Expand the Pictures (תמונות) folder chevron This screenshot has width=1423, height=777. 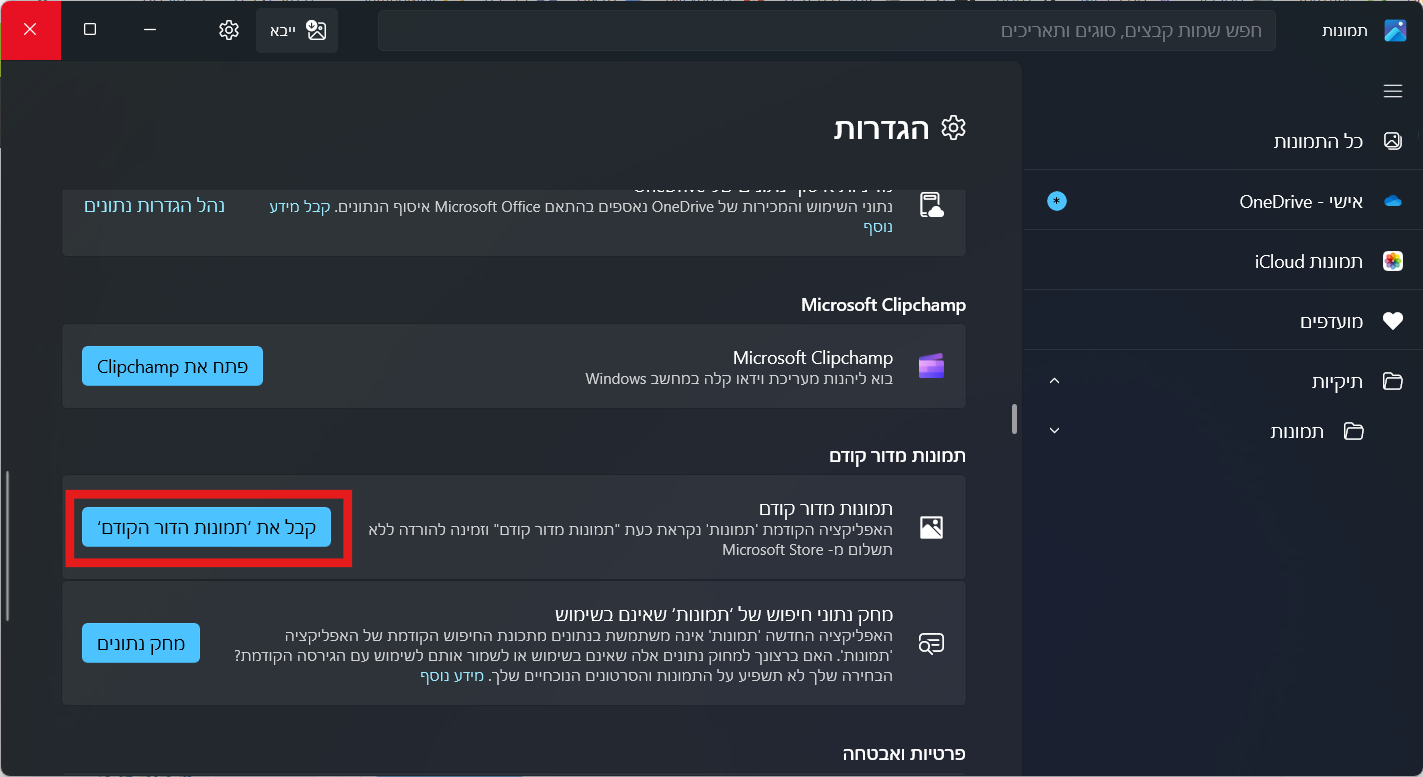click(1054, 431)
